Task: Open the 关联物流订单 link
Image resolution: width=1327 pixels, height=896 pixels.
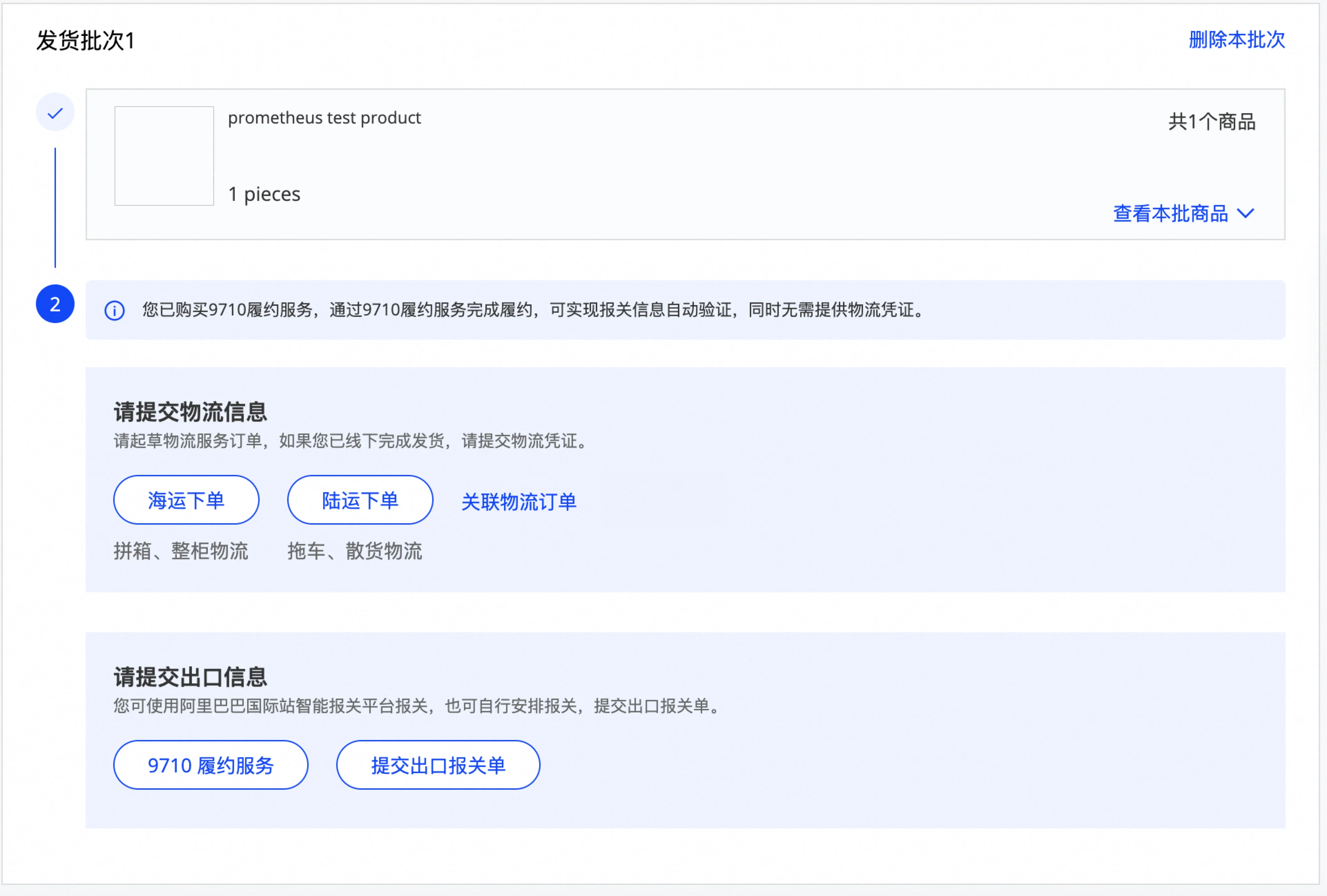Action: pyautogui.click(x=519, y=501)
